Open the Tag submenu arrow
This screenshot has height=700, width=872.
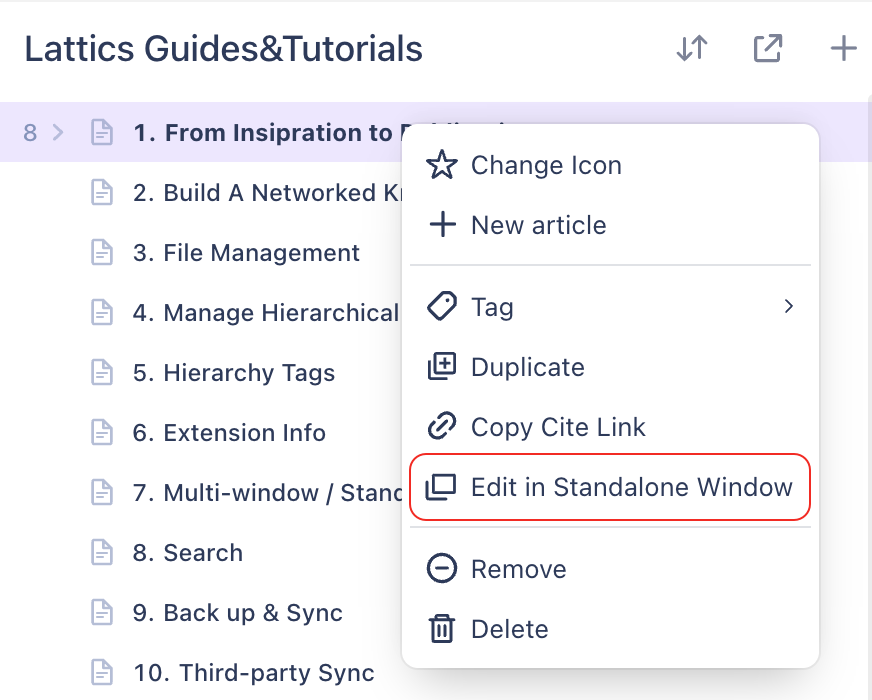pyautogui.click(x=789, y=306)
